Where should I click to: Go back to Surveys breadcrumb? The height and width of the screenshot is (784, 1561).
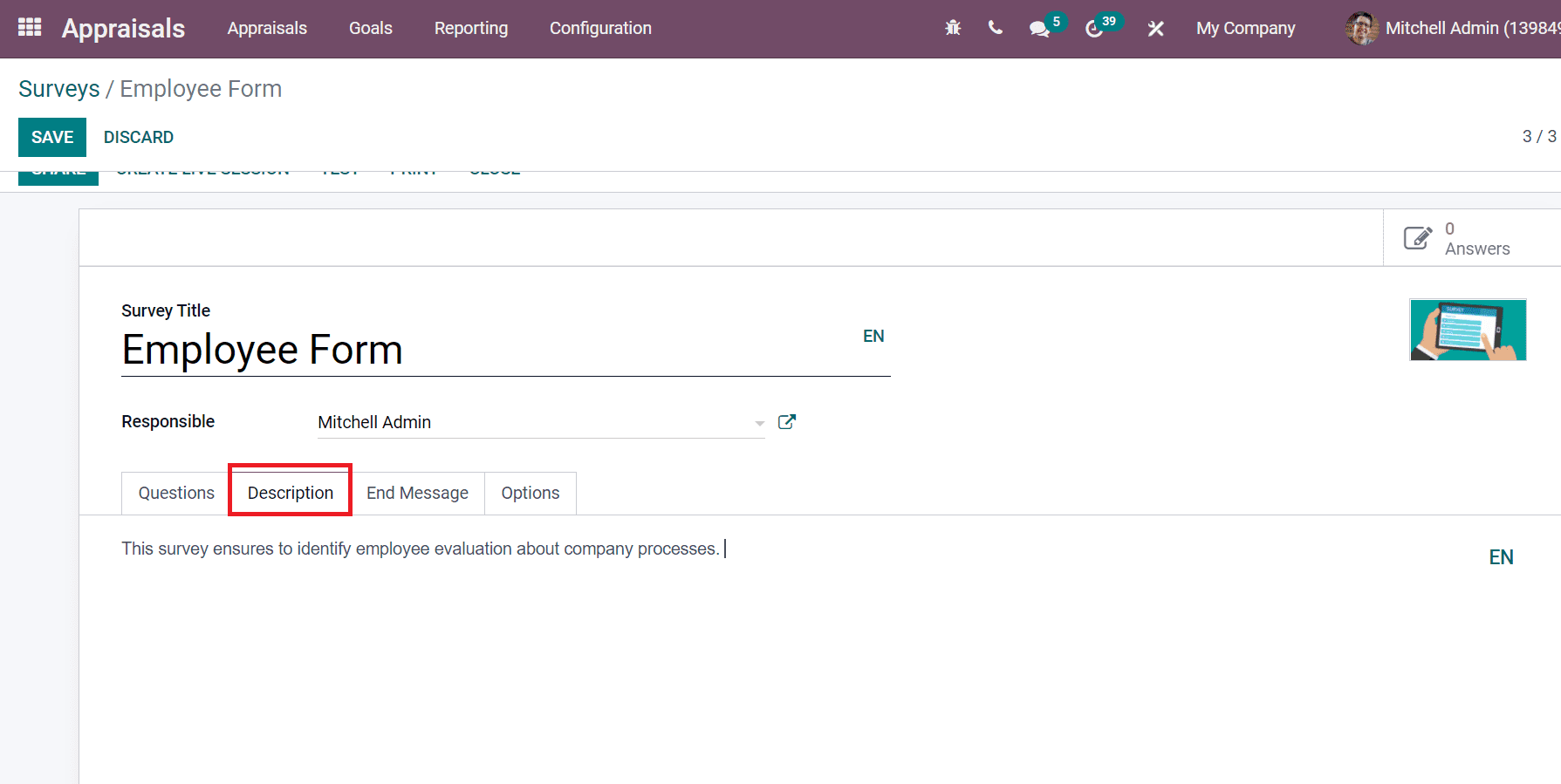tap(59, 89)
